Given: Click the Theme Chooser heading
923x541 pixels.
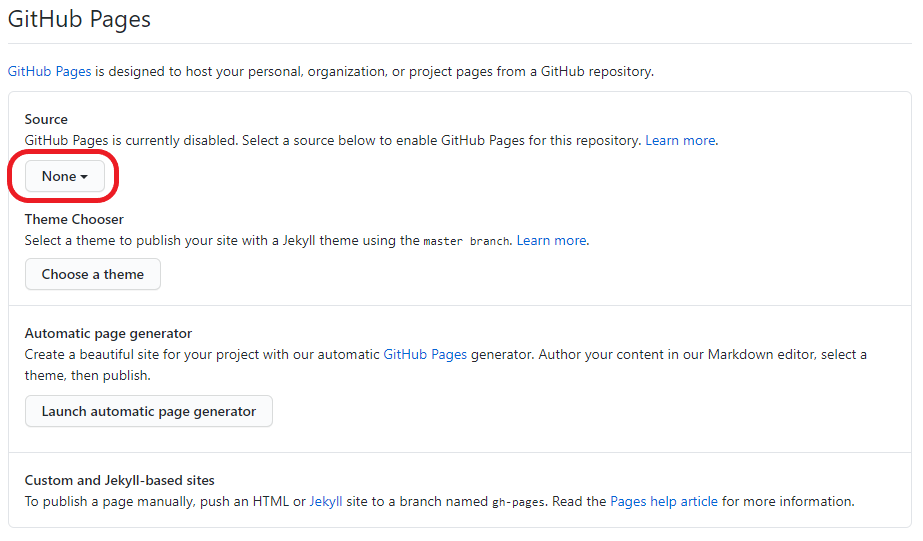Looking at the screenshot, I should tap(74, 219).
